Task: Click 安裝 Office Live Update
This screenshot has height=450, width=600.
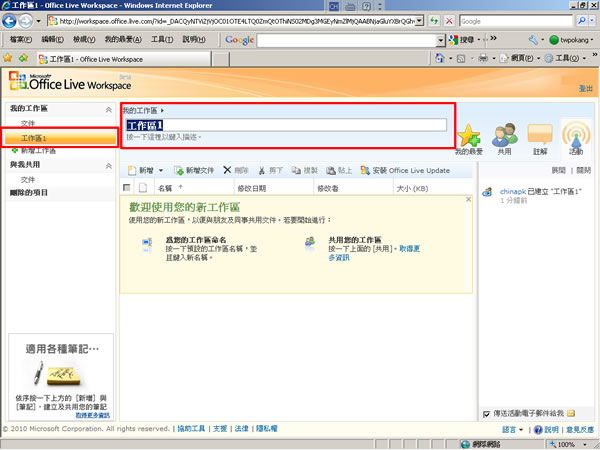Action: [x=405, y=170]
